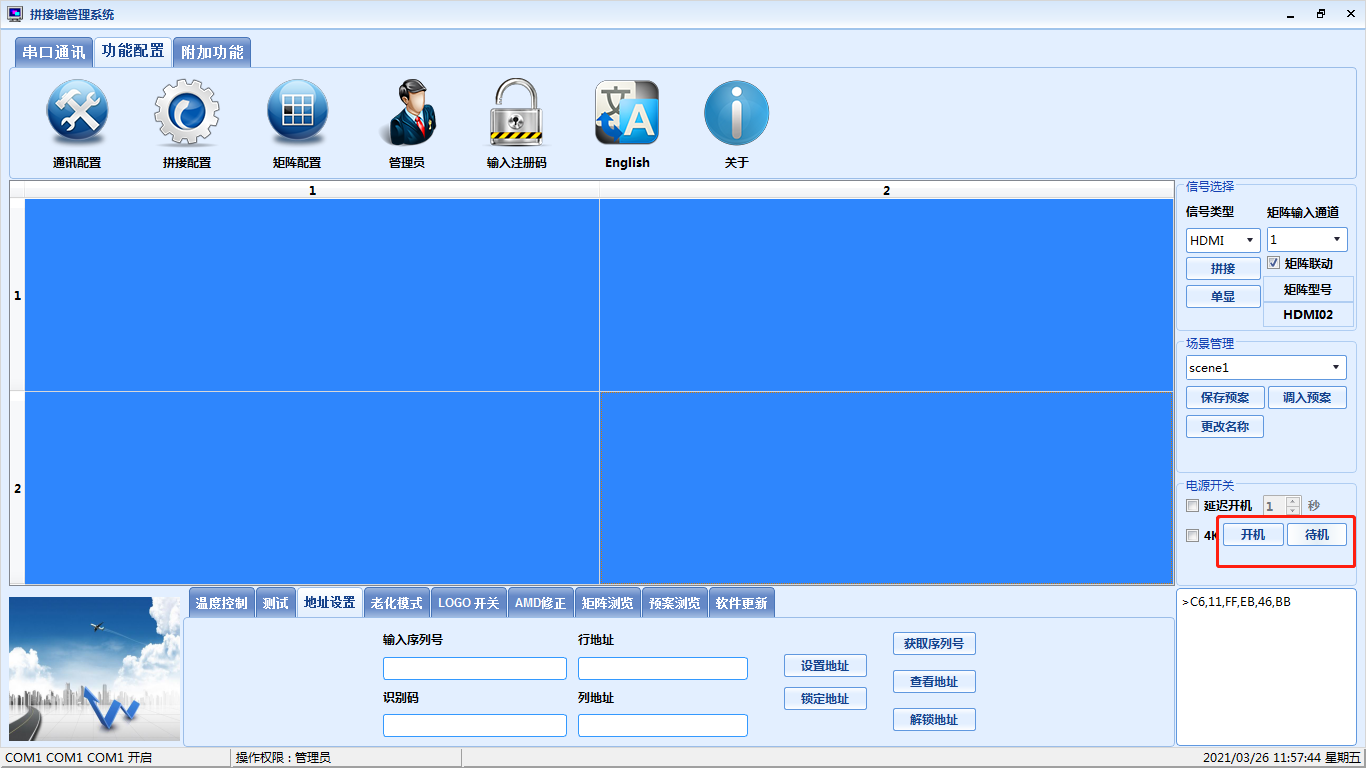
Task: Switch language with the English icon
Action: pos(627,113)
